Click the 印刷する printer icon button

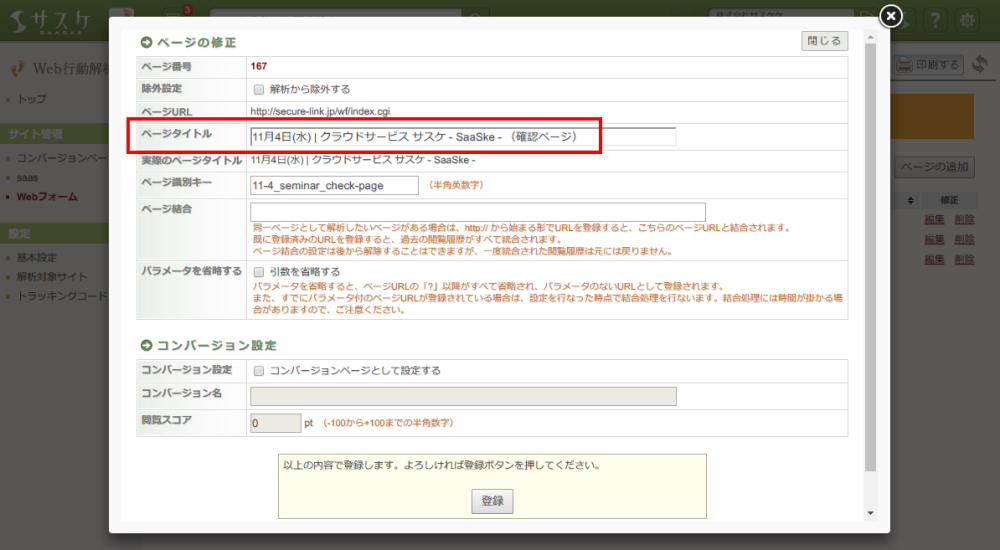coord(928,65)
